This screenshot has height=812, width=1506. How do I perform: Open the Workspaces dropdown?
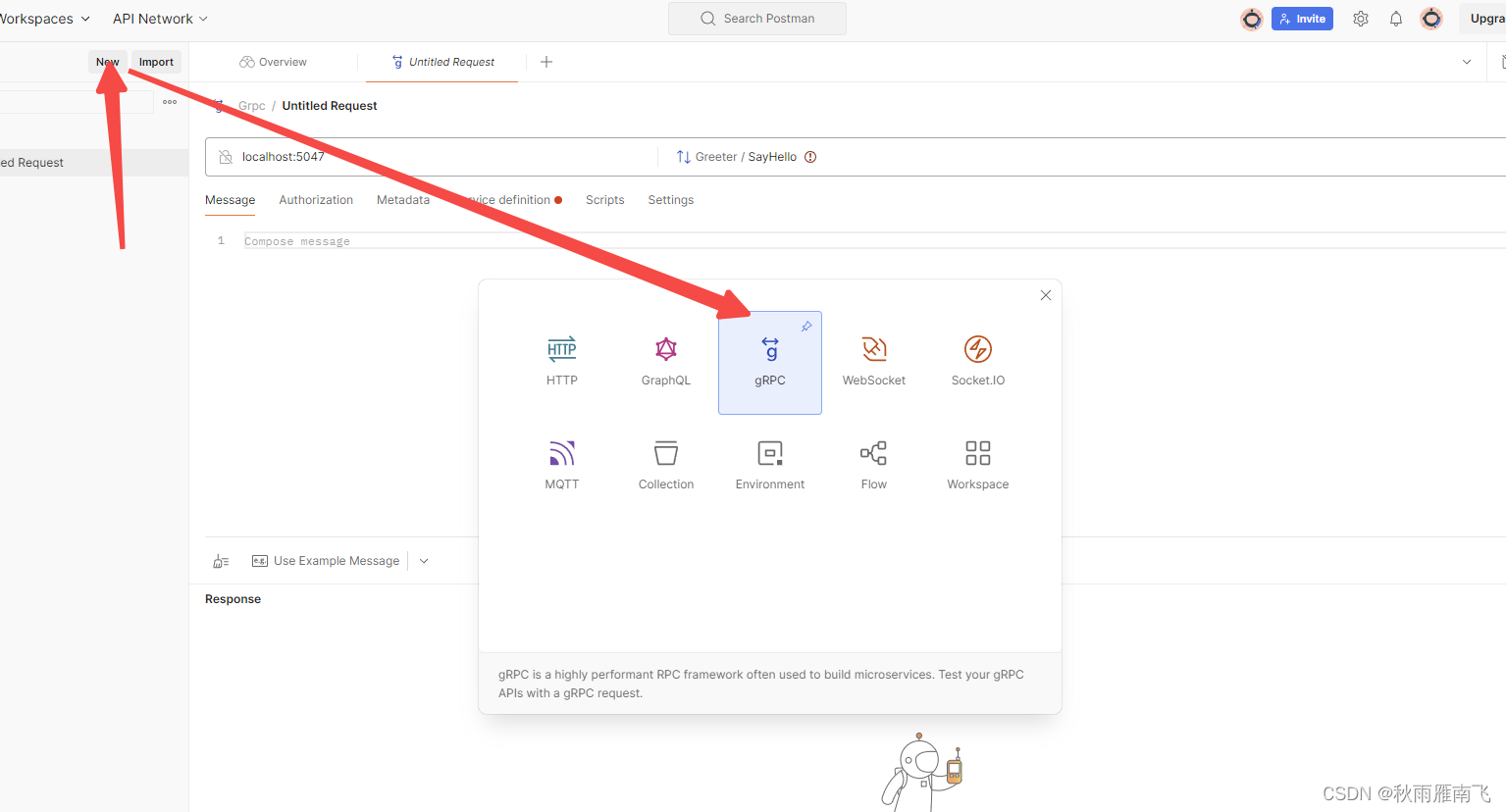click(x=43, y=19)
